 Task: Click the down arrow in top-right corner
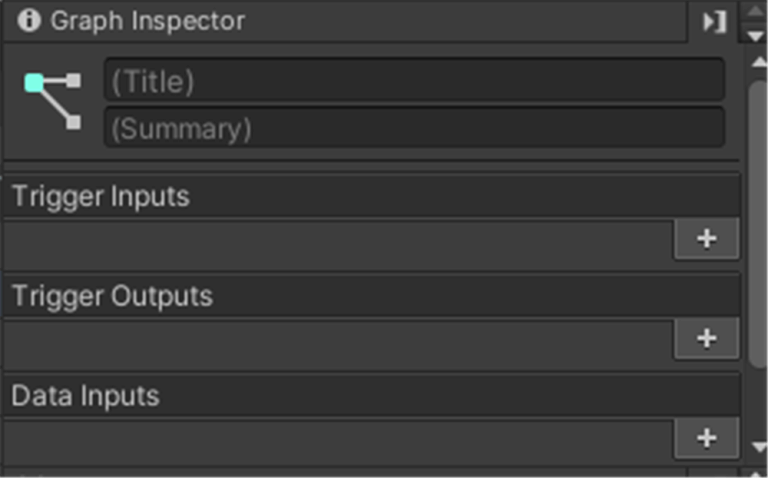(x=756, y=35)
